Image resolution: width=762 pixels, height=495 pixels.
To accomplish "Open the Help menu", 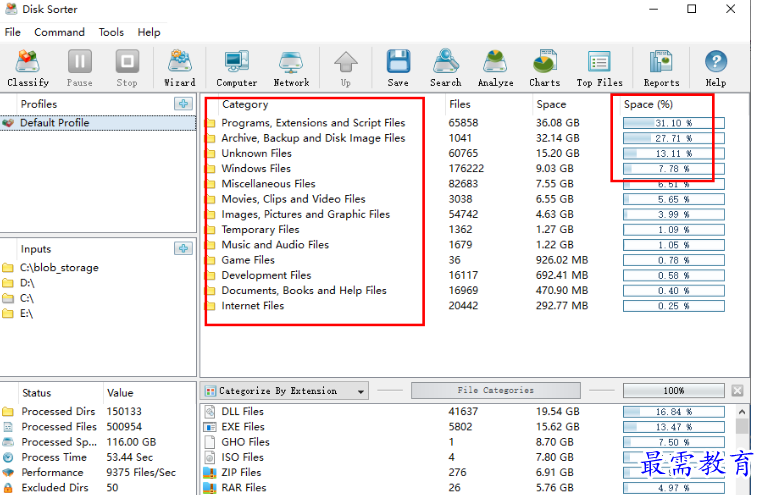I will [149, 32].
